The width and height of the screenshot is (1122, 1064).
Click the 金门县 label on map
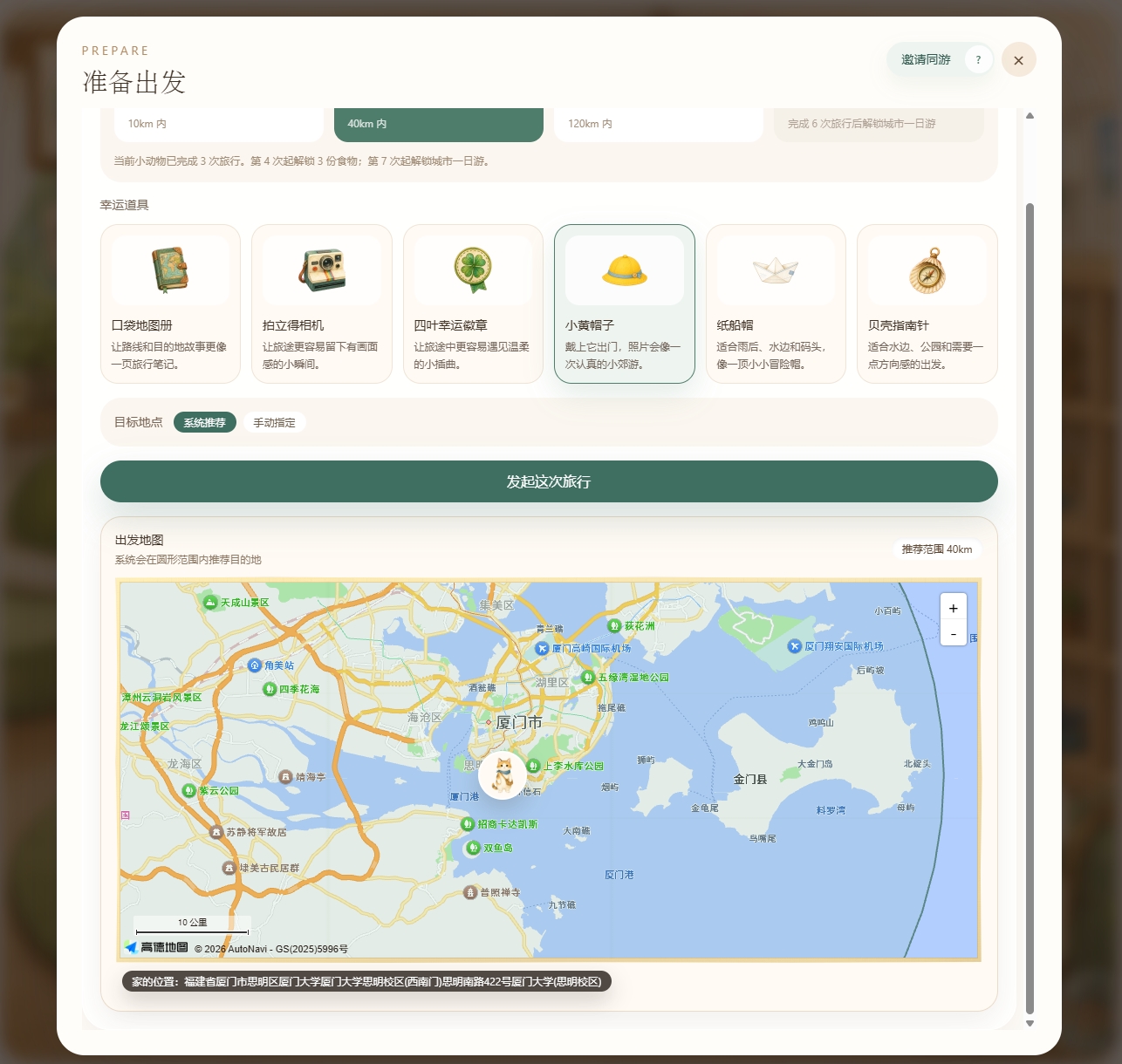click(x=749, y=779)
